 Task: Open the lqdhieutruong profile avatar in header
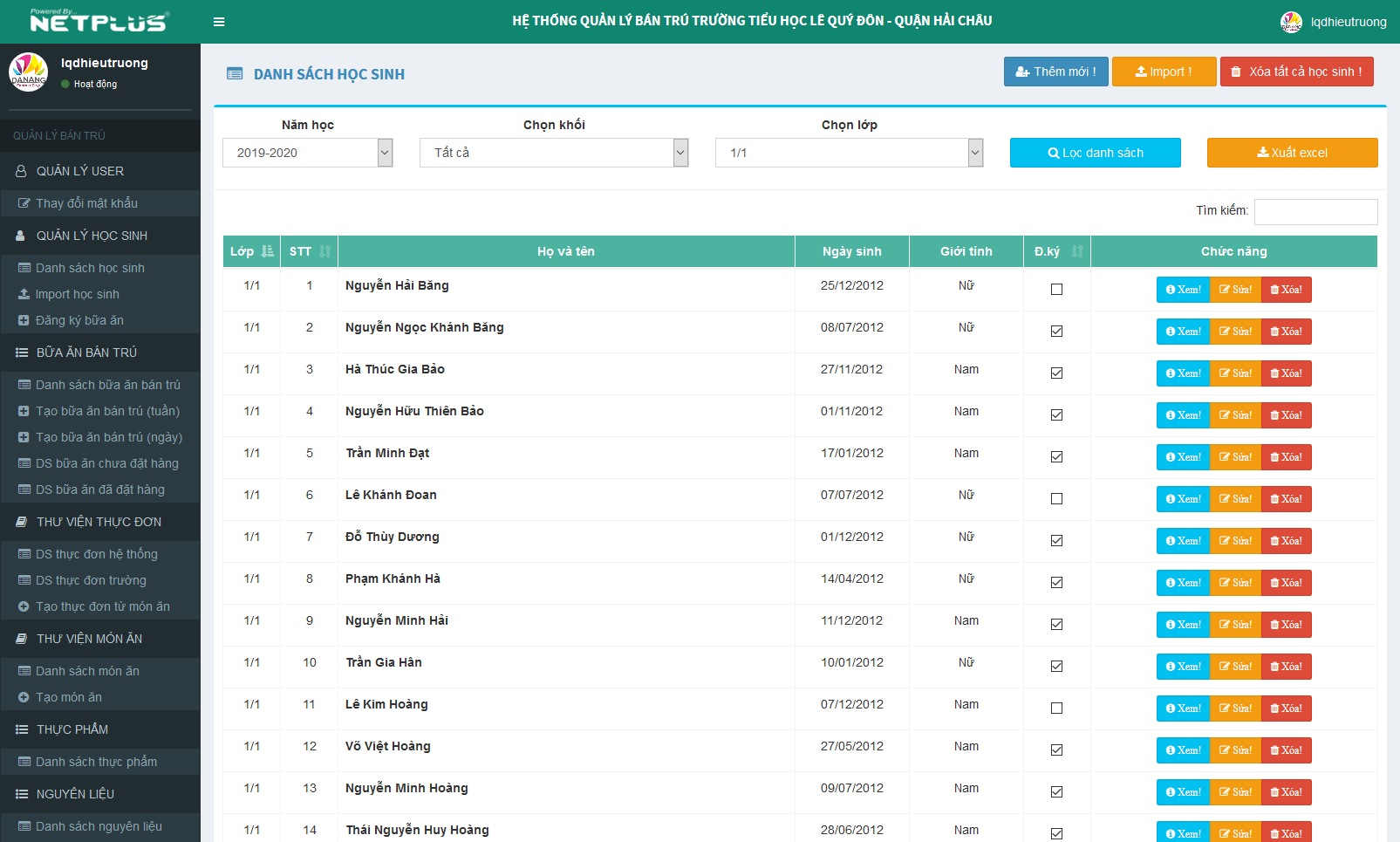click(1291, 22)
